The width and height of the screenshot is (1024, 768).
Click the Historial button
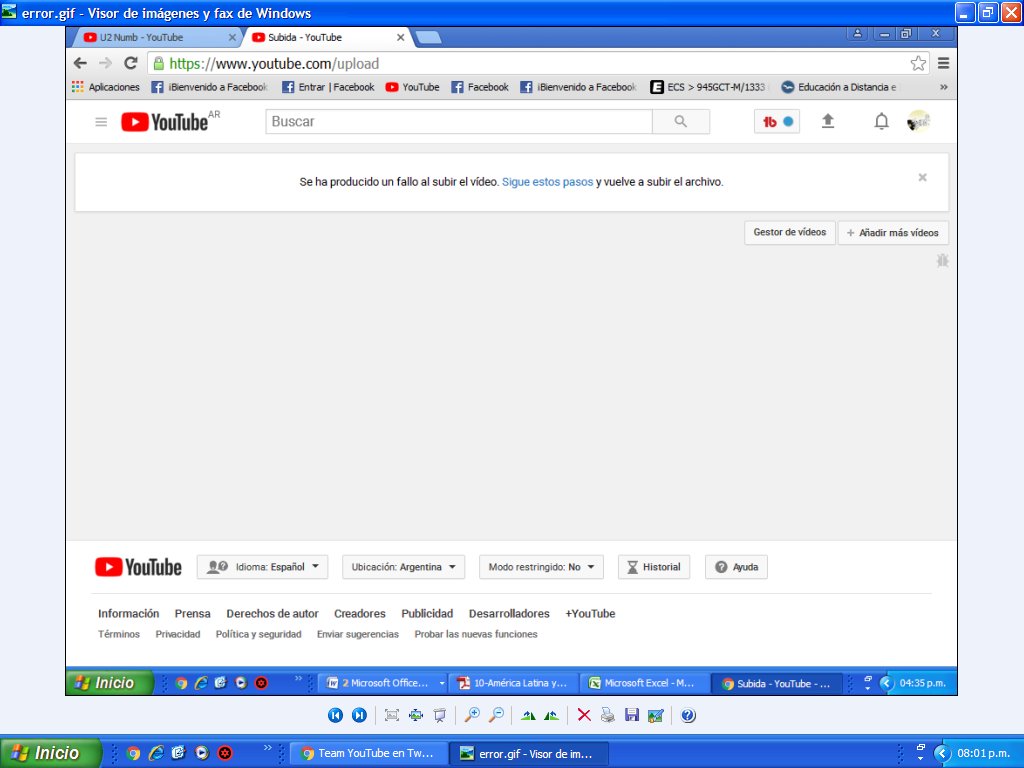[x=654, y=567]
